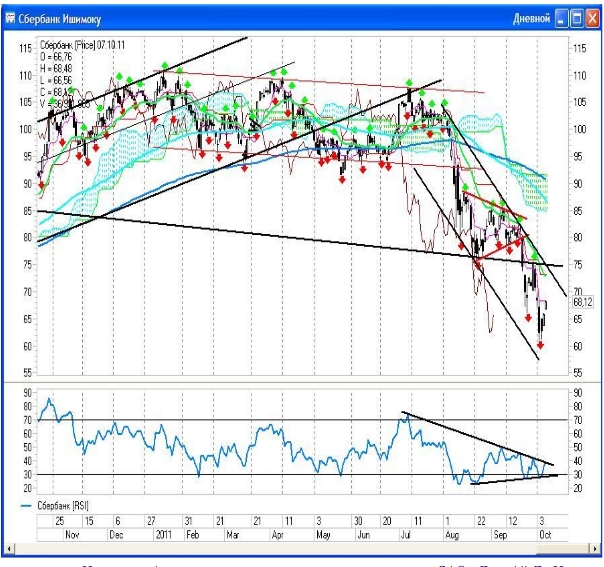Click the May month label on time axis
Image resolution: width=604 pixels, height=567 pixels.
pyautogui.click(x=323, y=535)
